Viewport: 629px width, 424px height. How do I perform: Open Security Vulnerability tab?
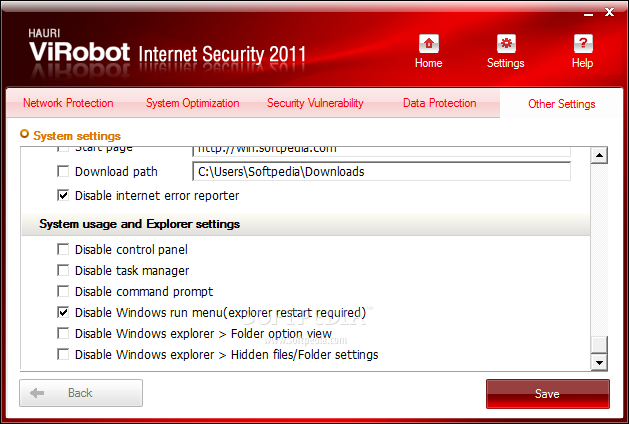[315, 103]
